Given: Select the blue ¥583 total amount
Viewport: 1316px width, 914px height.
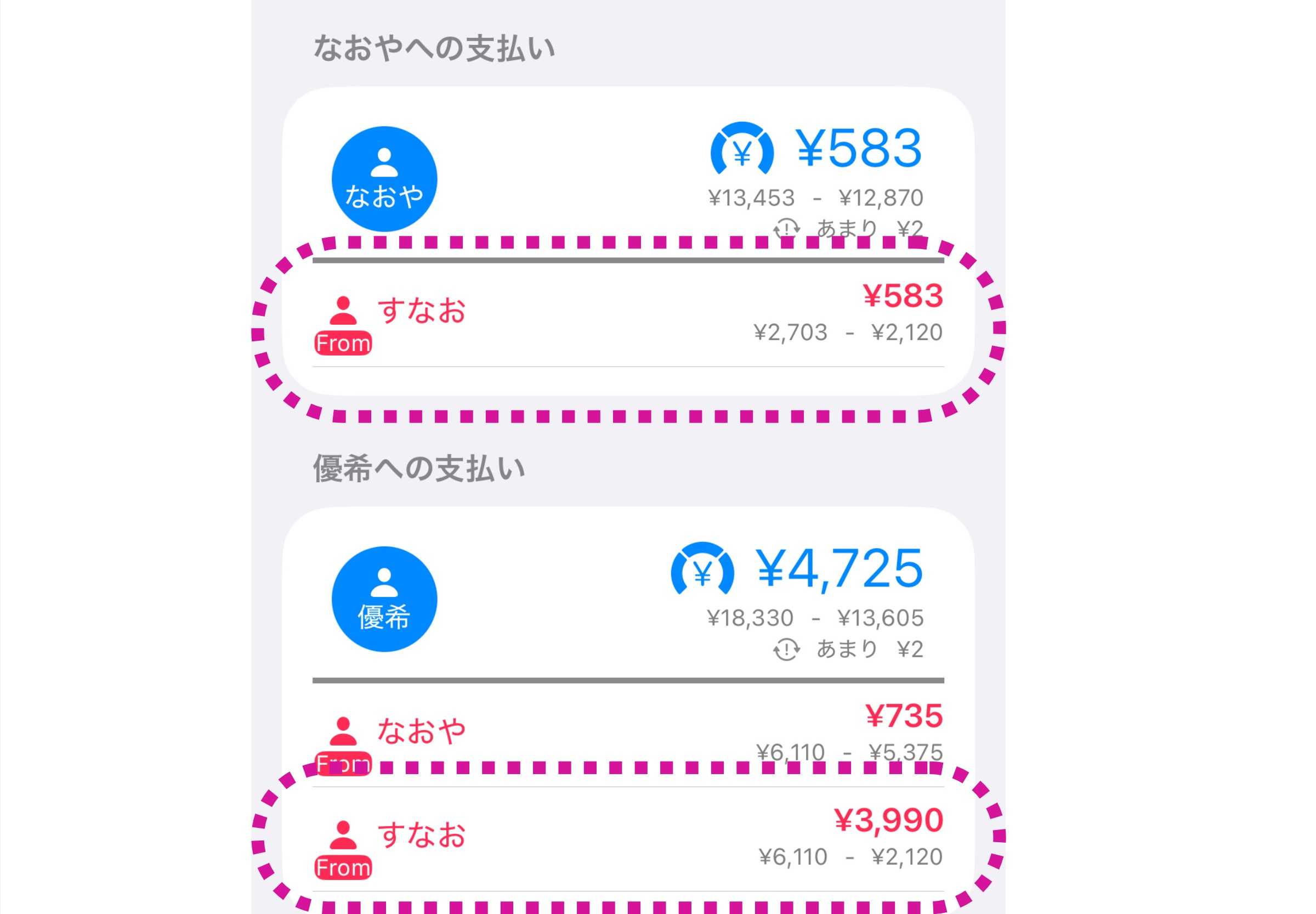Looking at the screenshot, I should coord(859,148).
